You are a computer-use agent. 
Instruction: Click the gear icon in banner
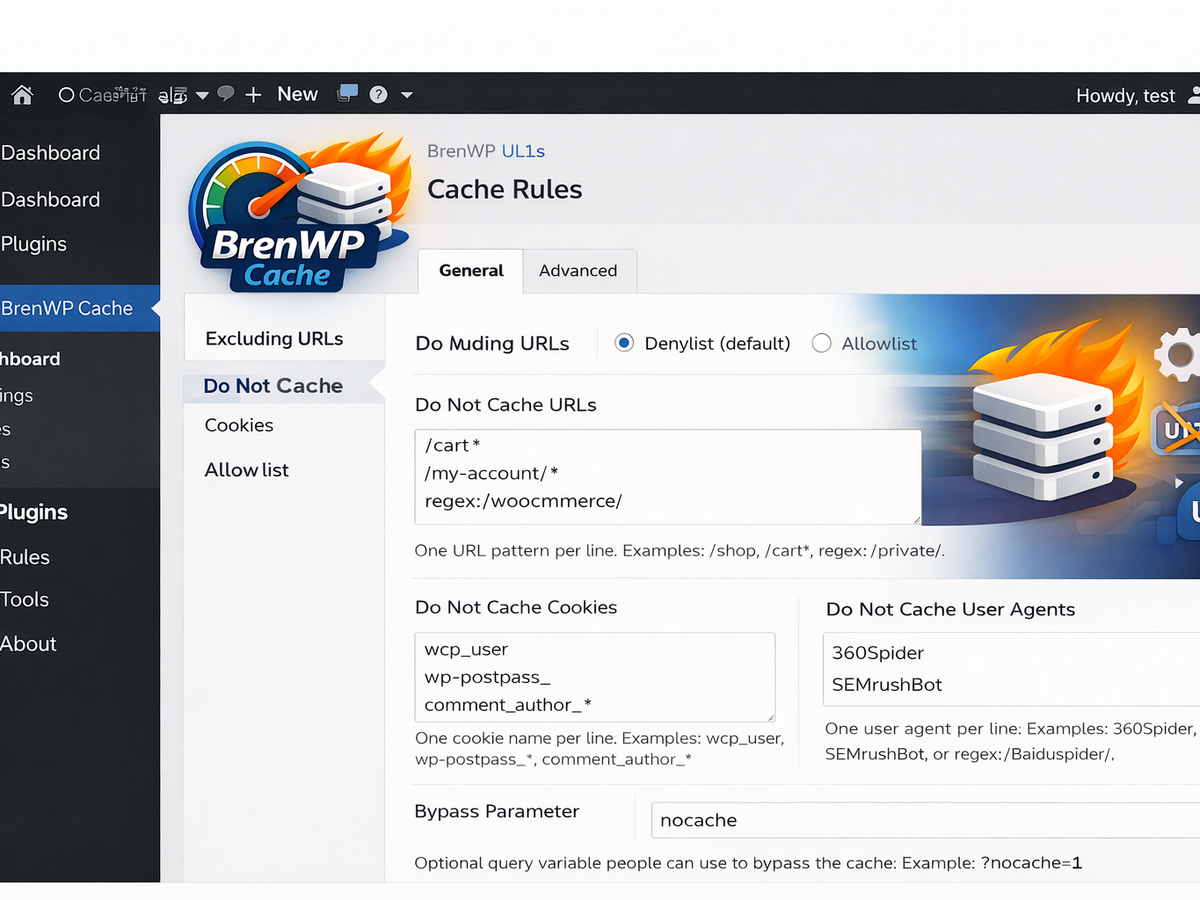(1180, 354)
